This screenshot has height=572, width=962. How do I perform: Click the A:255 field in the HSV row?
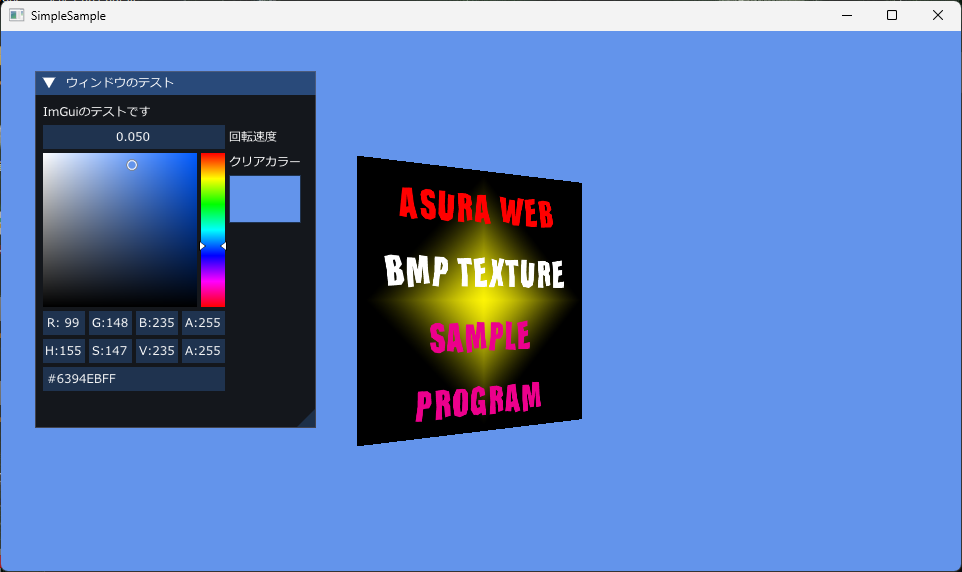(203, 351)
